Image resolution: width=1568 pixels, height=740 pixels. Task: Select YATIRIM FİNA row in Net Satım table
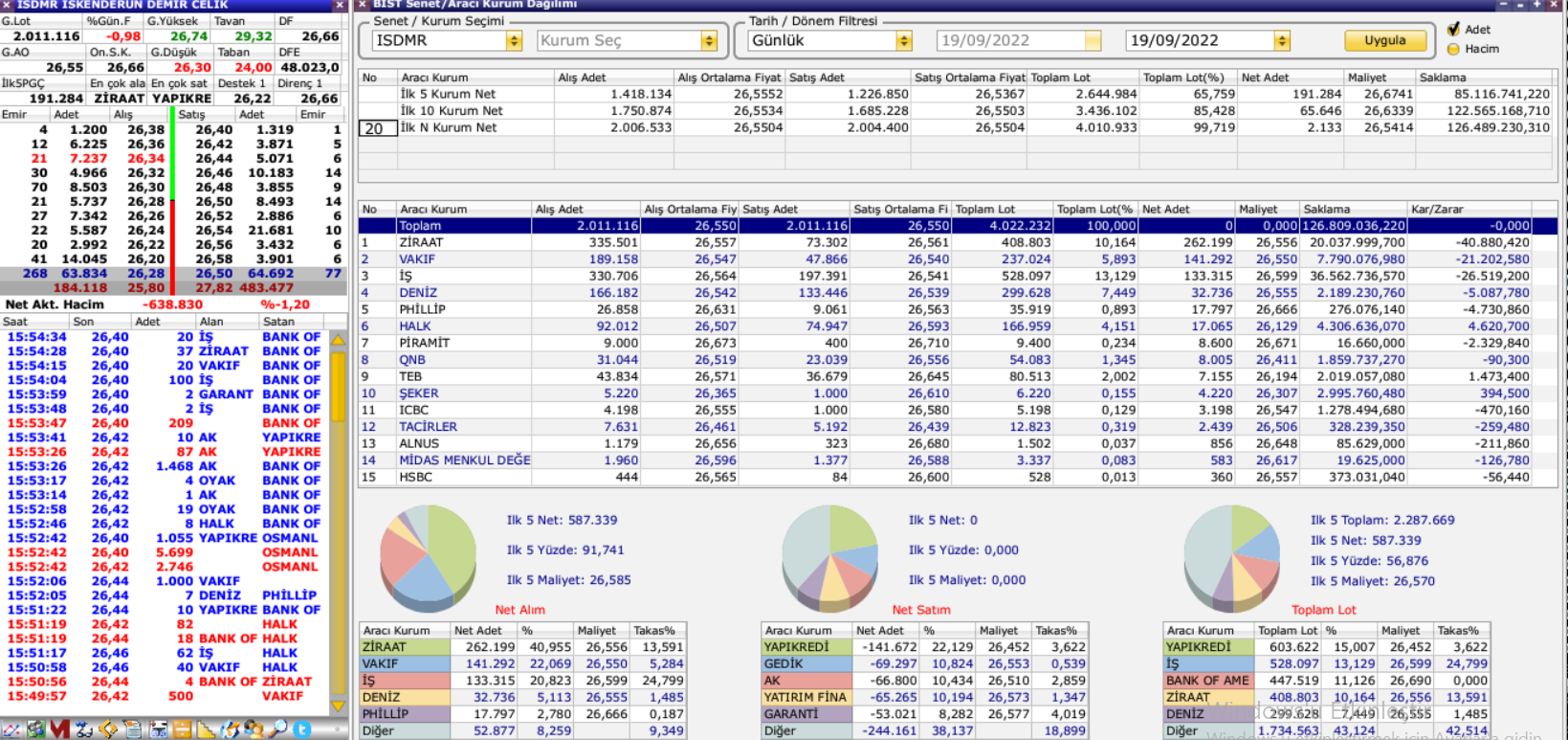click(924, 698)
